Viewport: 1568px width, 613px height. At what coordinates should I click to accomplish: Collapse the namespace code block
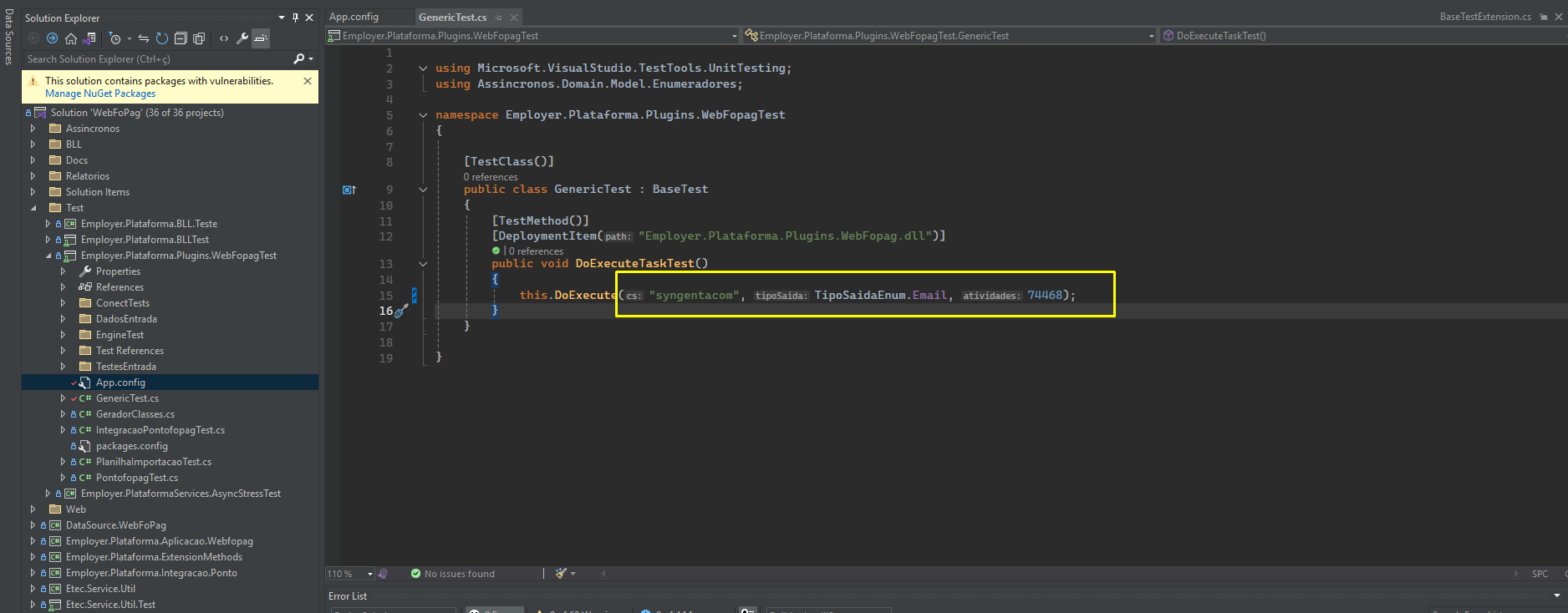point(423,115)
